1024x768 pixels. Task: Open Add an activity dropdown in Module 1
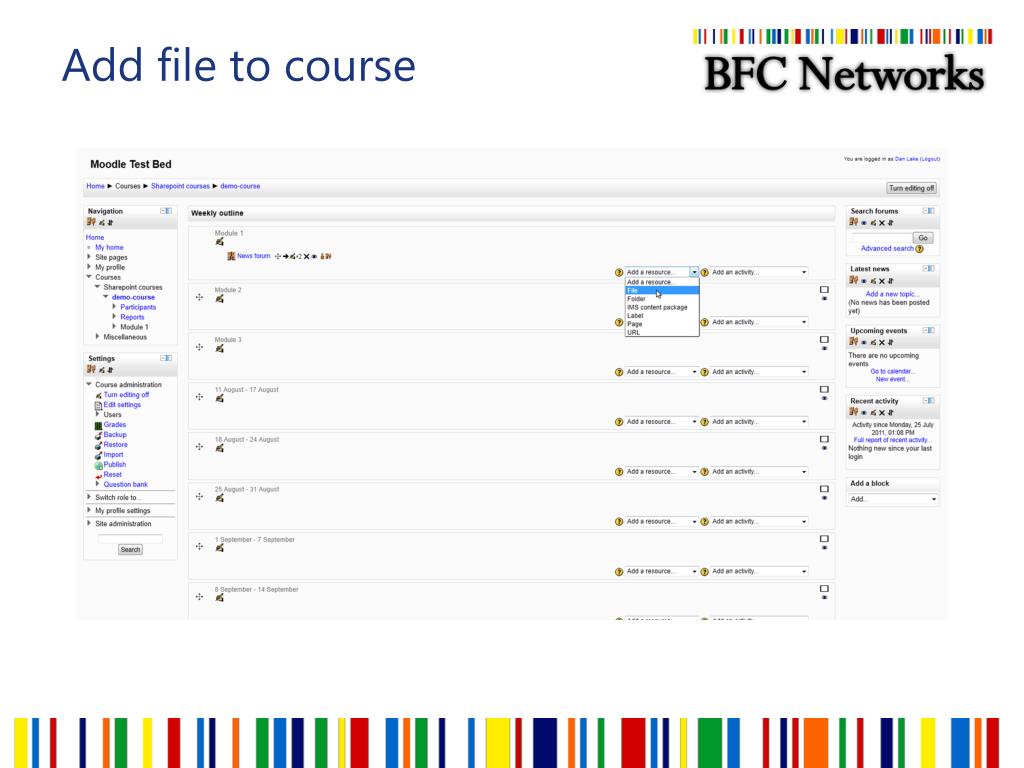pyautogui.click(x=759, y=272)
